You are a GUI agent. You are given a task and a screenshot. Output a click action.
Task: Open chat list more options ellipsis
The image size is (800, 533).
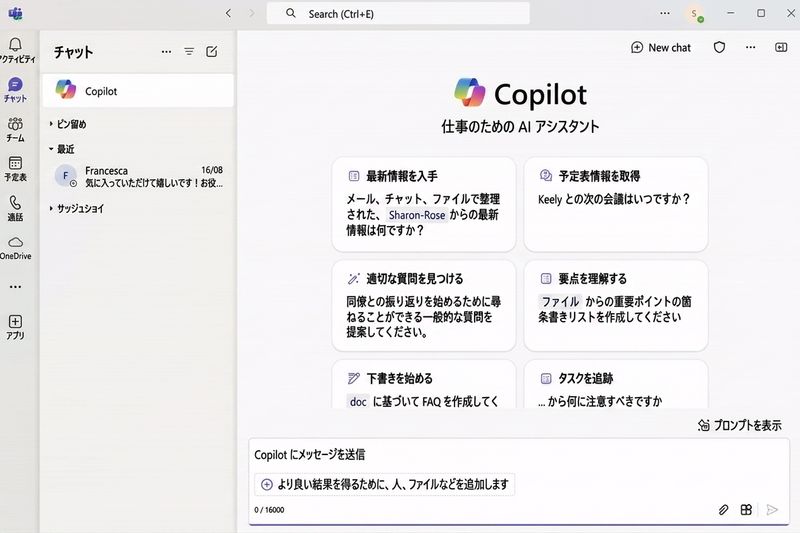(166, 52)
